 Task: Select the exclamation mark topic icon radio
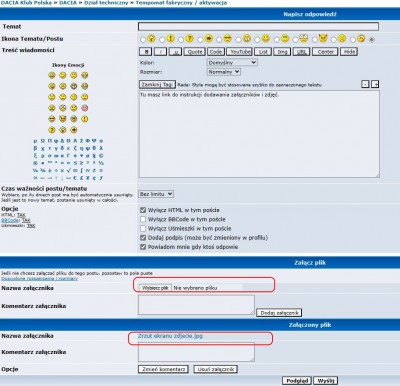coord(162,40)
